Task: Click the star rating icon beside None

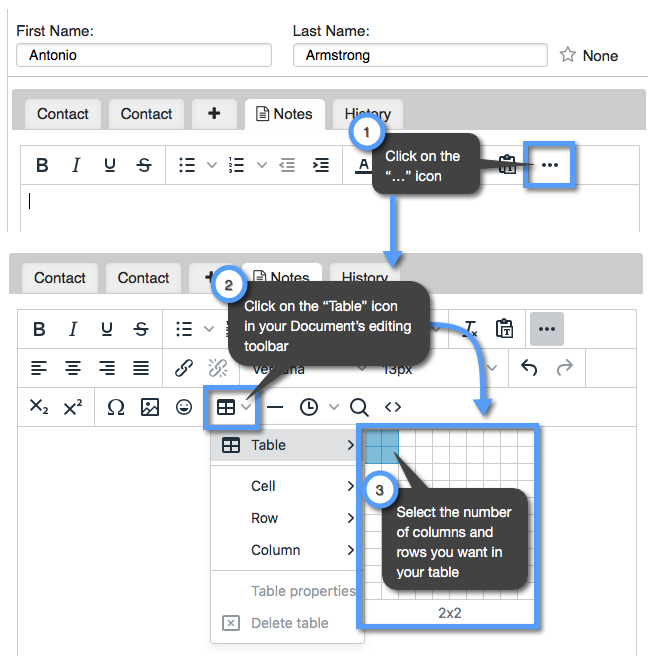Action: 568,55
